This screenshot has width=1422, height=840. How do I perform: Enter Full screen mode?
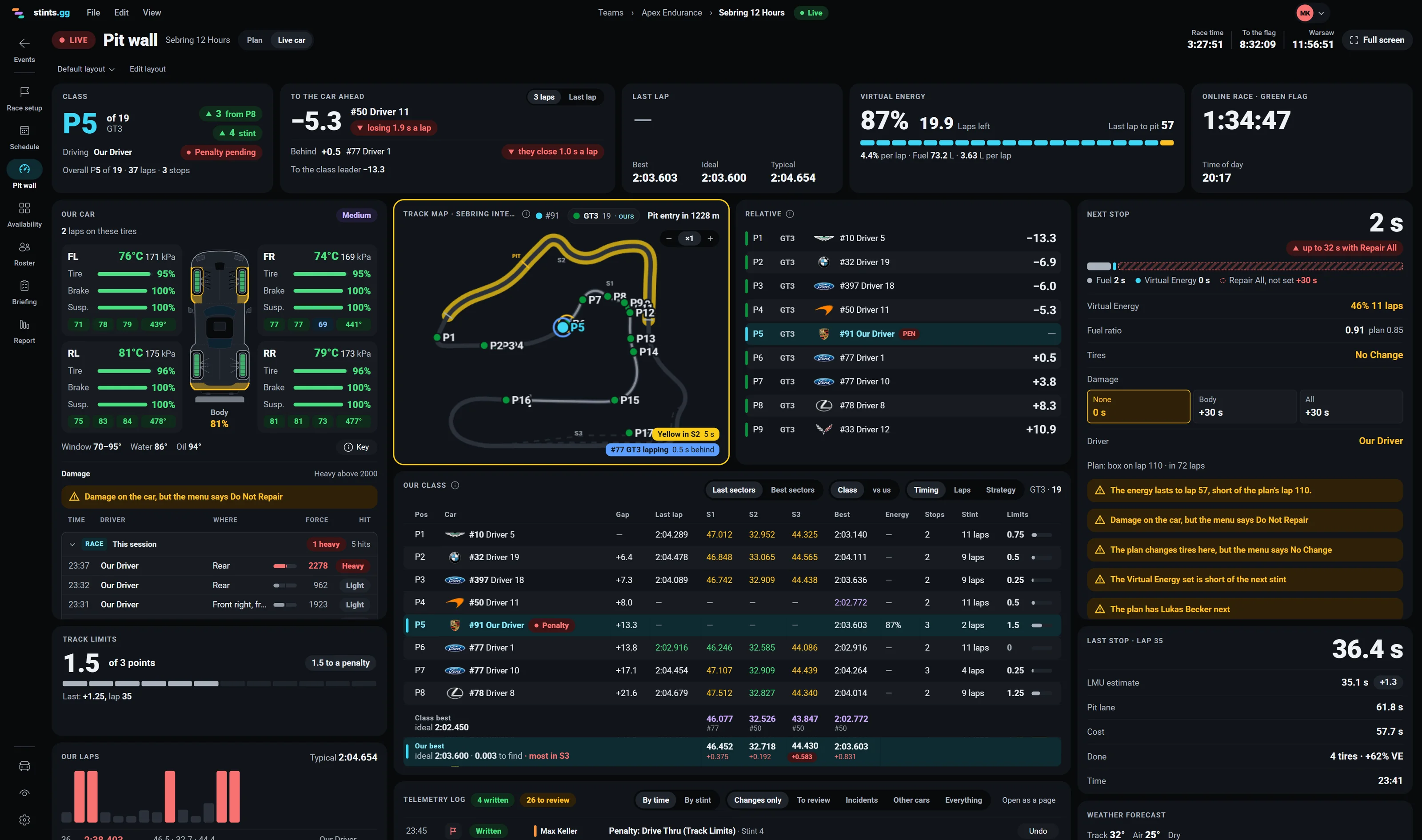[1377, 40]
